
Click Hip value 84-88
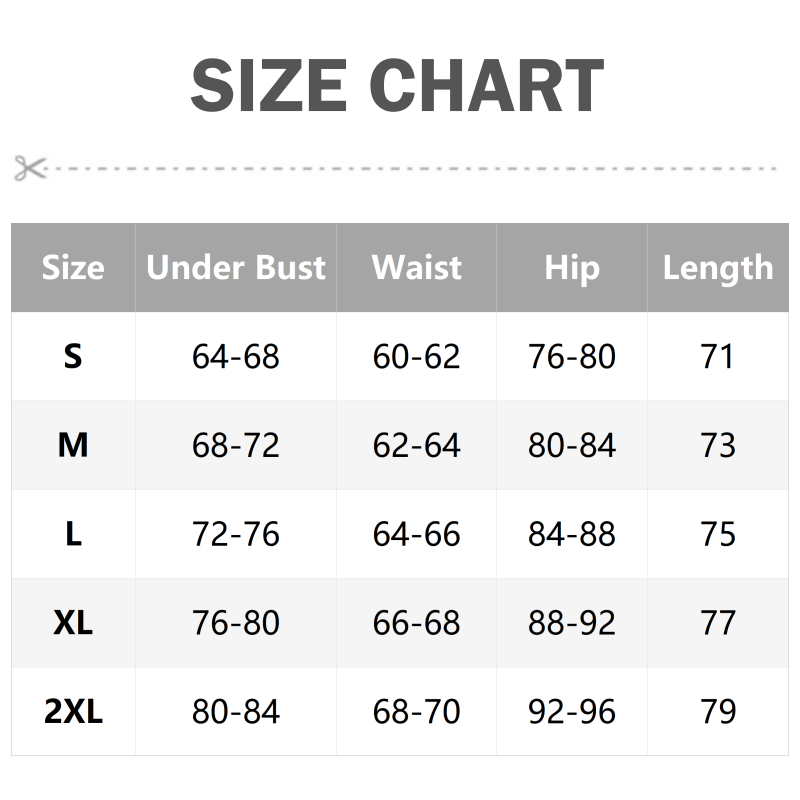(x=572, y=535)
